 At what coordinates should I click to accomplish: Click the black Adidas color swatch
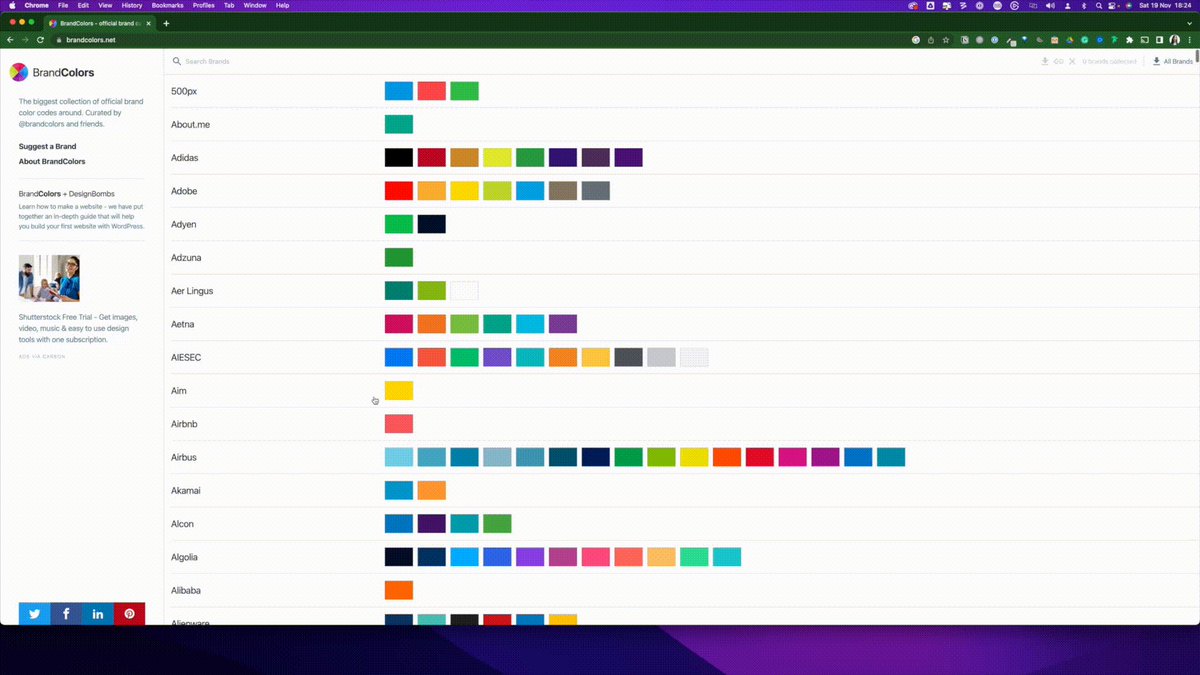(399, 158)
